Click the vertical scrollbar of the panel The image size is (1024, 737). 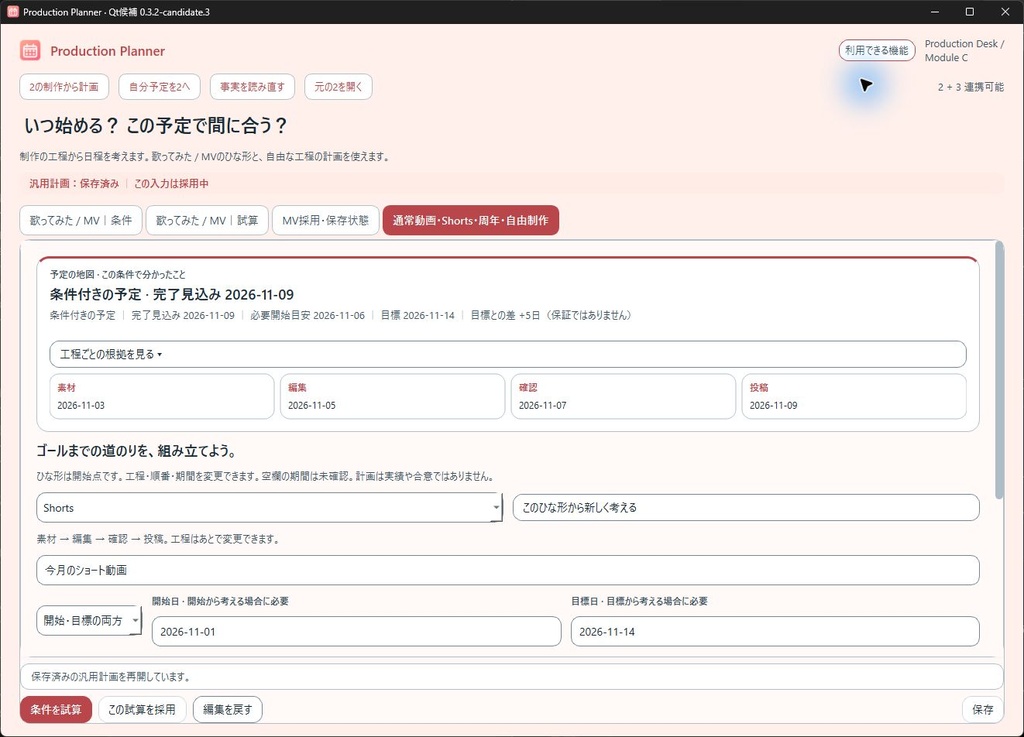click(999, 370)
